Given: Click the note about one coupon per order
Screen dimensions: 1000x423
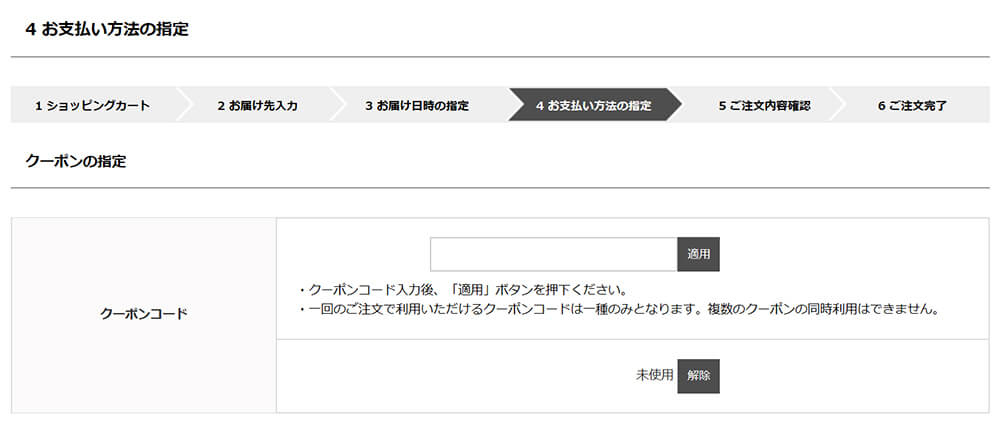Looking at the screenshot, I should pyautogui.click(x=619, y=311).
